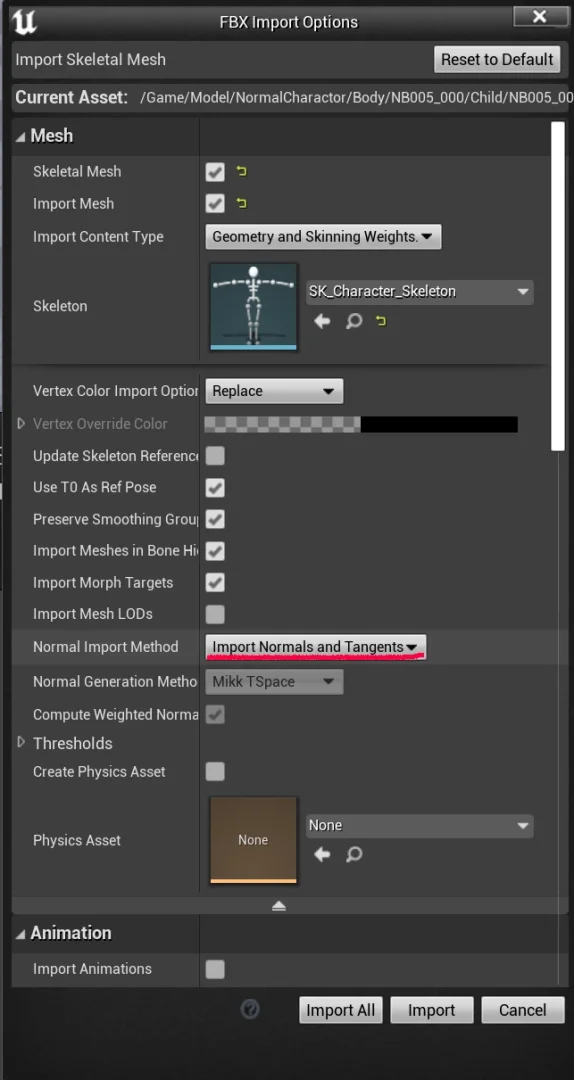
Task: Click the Import Animations label
Action: point(92,968)
